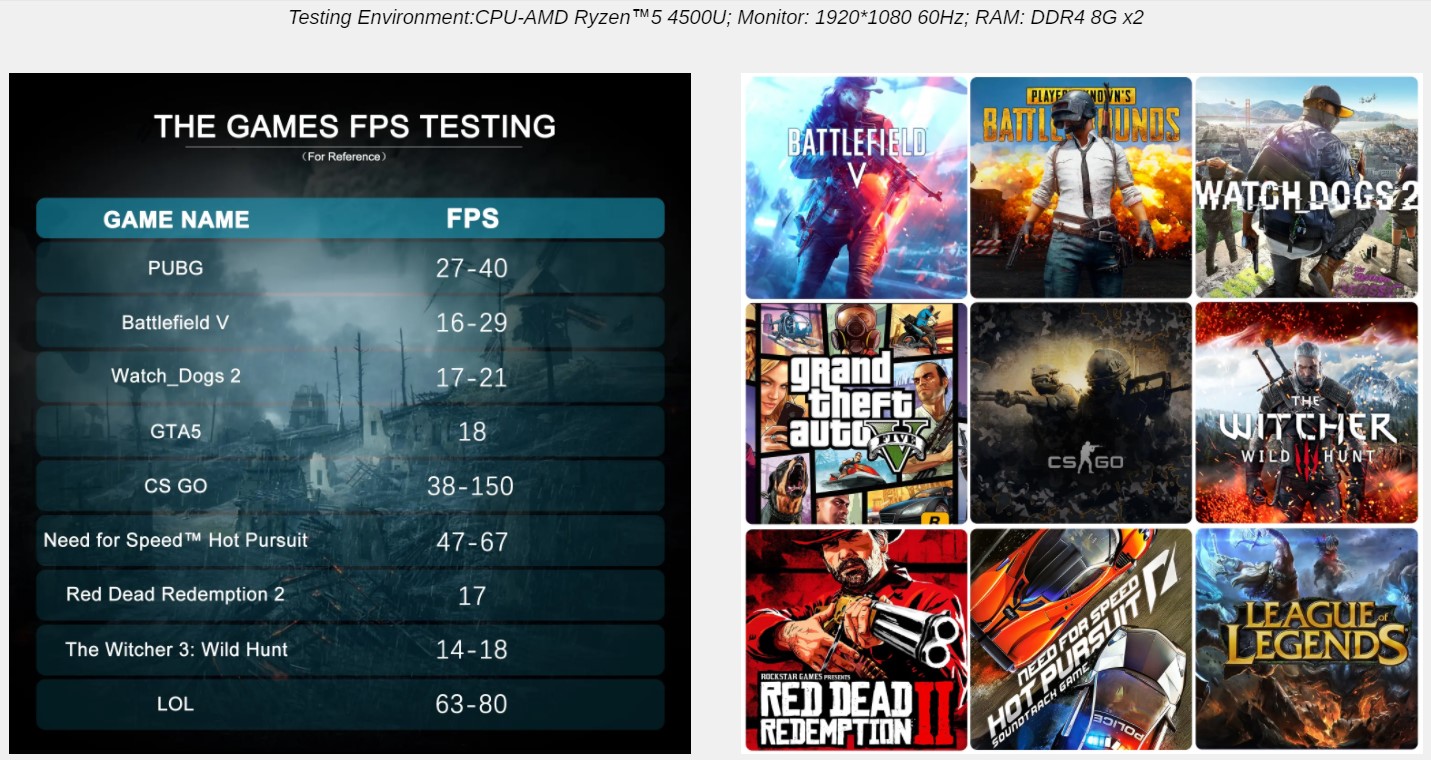
Task: Open the Red Dead Redemption II cover
Action: click(x=856, y=639)
